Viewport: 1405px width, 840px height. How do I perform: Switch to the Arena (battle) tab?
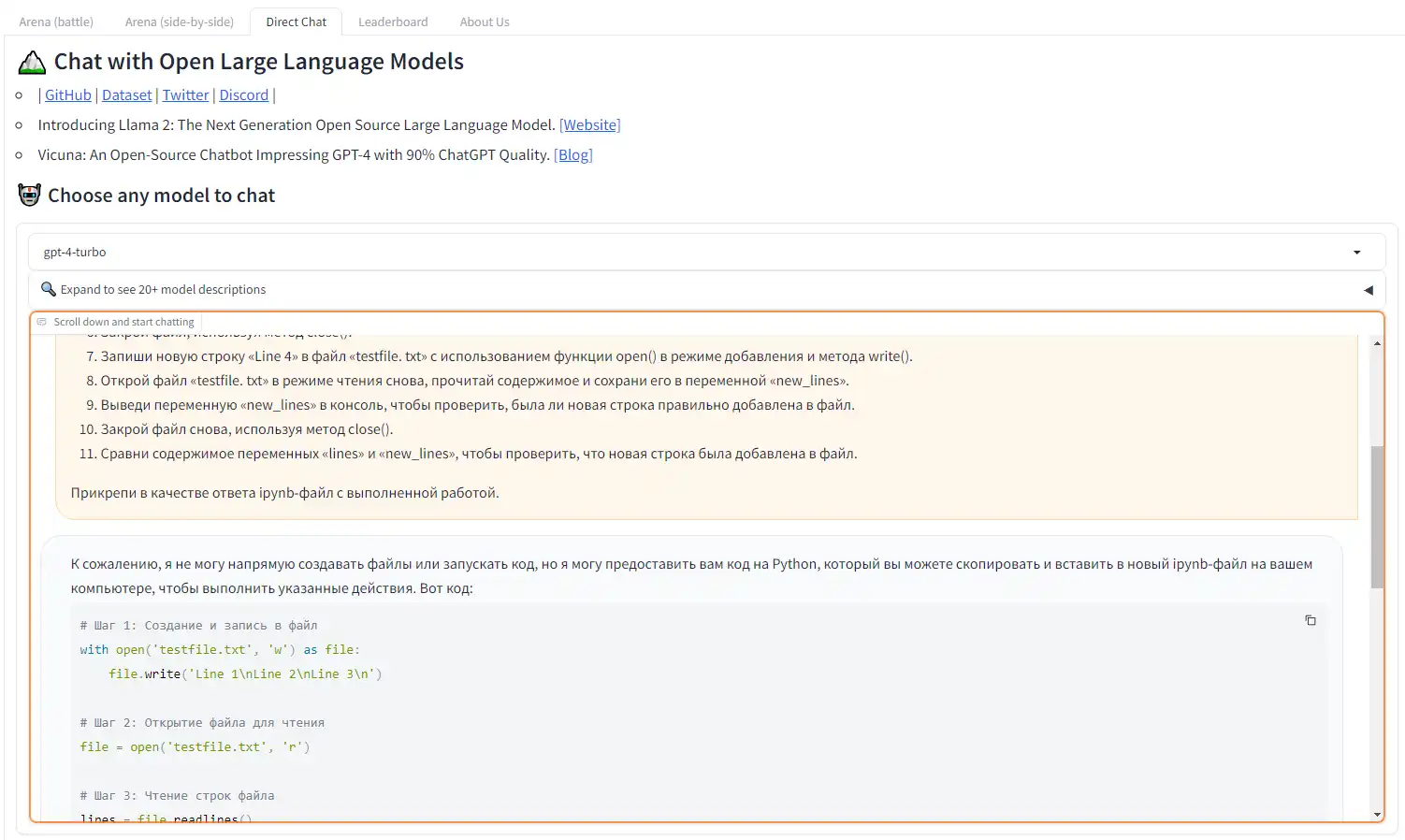click(56, 22)
